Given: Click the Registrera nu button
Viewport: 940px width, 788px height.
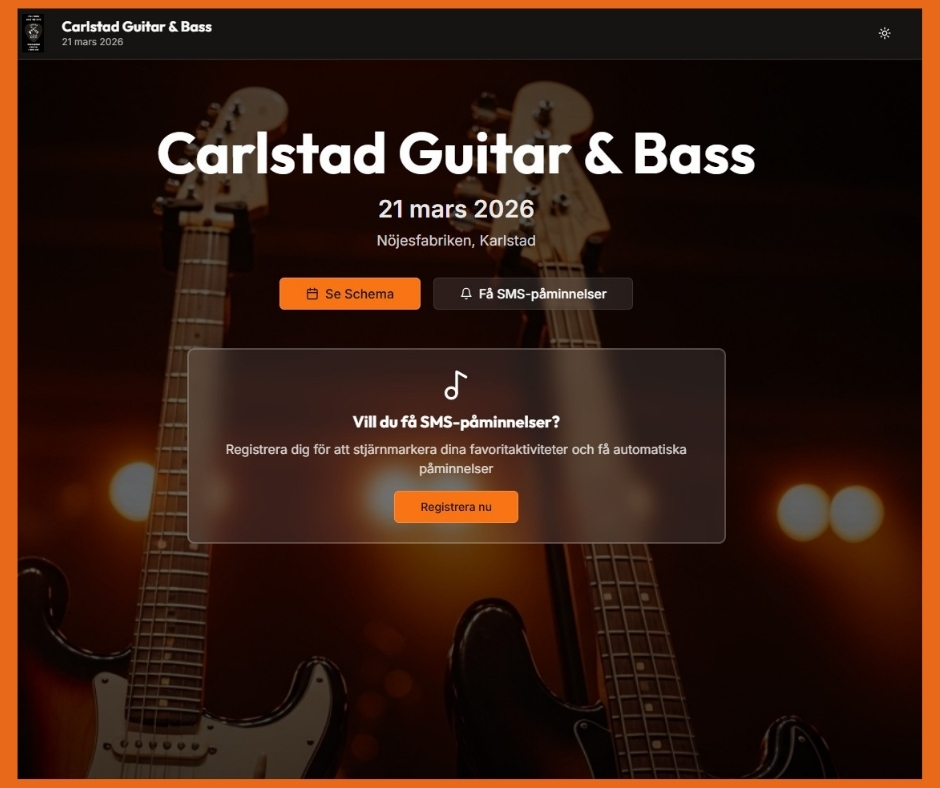Looking at the screenshot, I should point(456,507).
